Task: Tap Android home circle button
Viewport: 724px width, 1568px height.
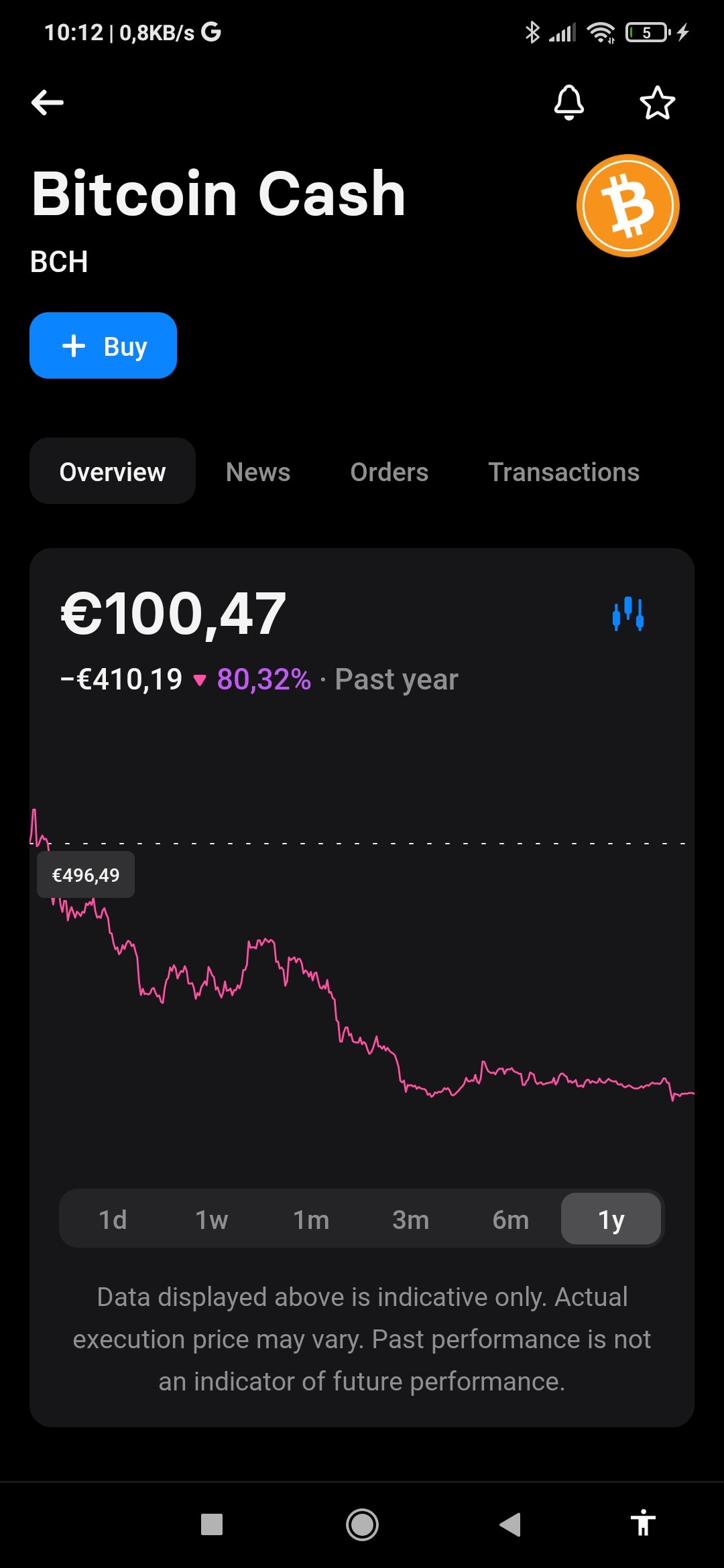Action: tap(362, 1524)
